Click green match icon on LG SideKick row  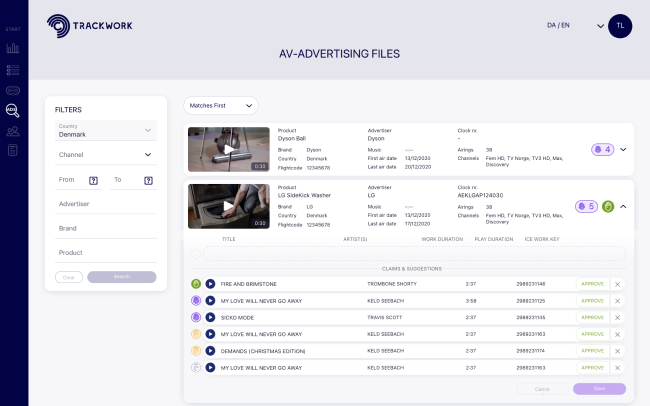pos(608,206)
